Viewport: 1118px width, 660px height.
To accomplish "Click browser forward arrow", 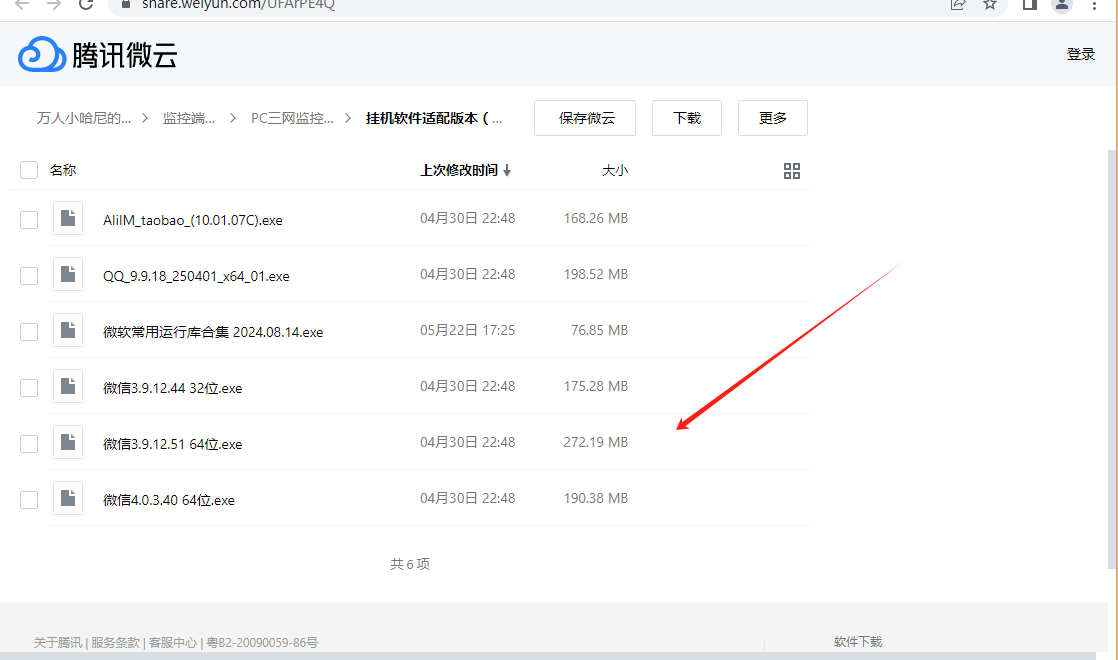I will point(53,4).
